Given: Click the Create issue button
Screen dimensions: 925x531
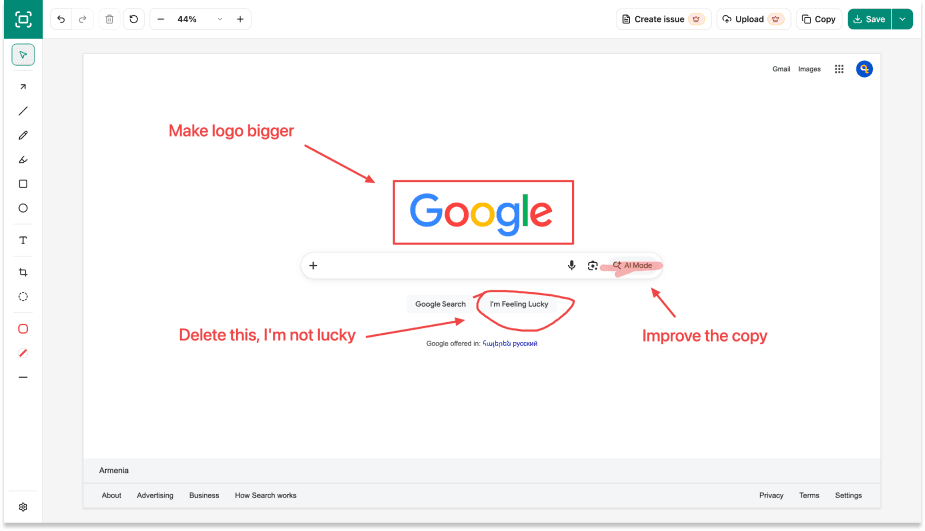Looking at the screenshot, I should 663,19.
